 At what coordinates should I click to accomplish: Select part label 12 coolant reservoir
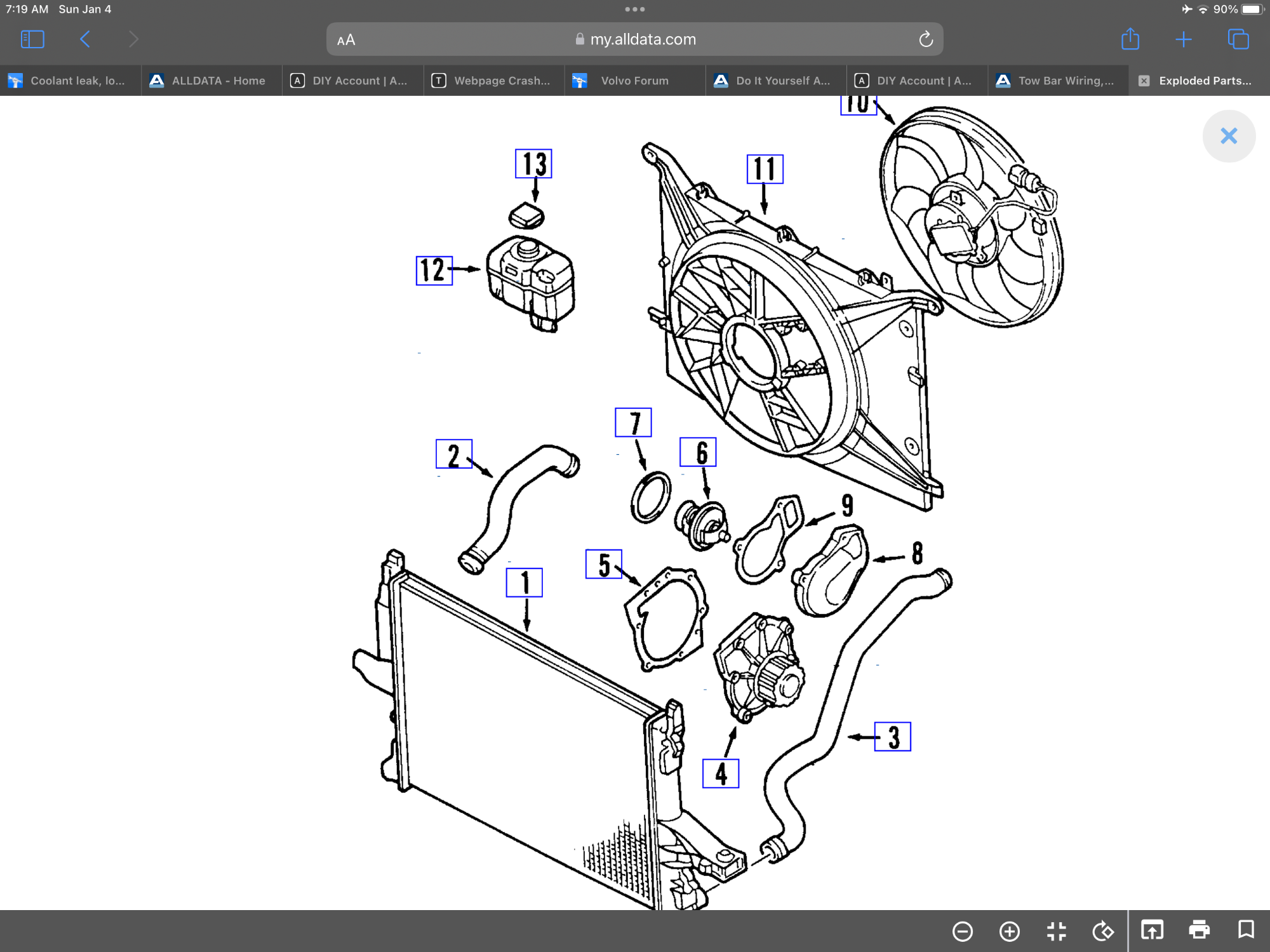point(434,271)
